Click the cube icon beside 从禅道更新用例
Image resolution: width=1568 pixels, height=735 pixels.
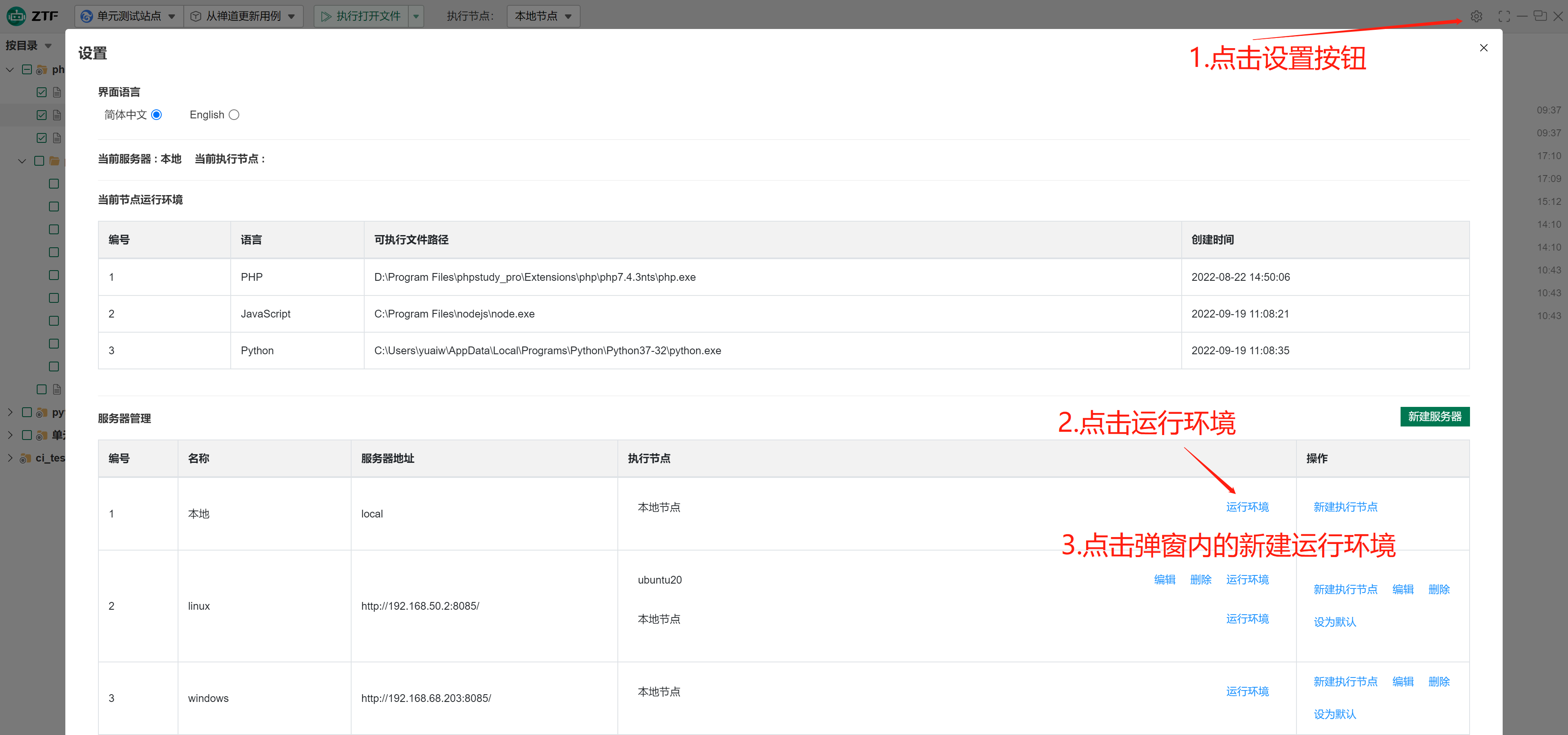pos(196,16)
